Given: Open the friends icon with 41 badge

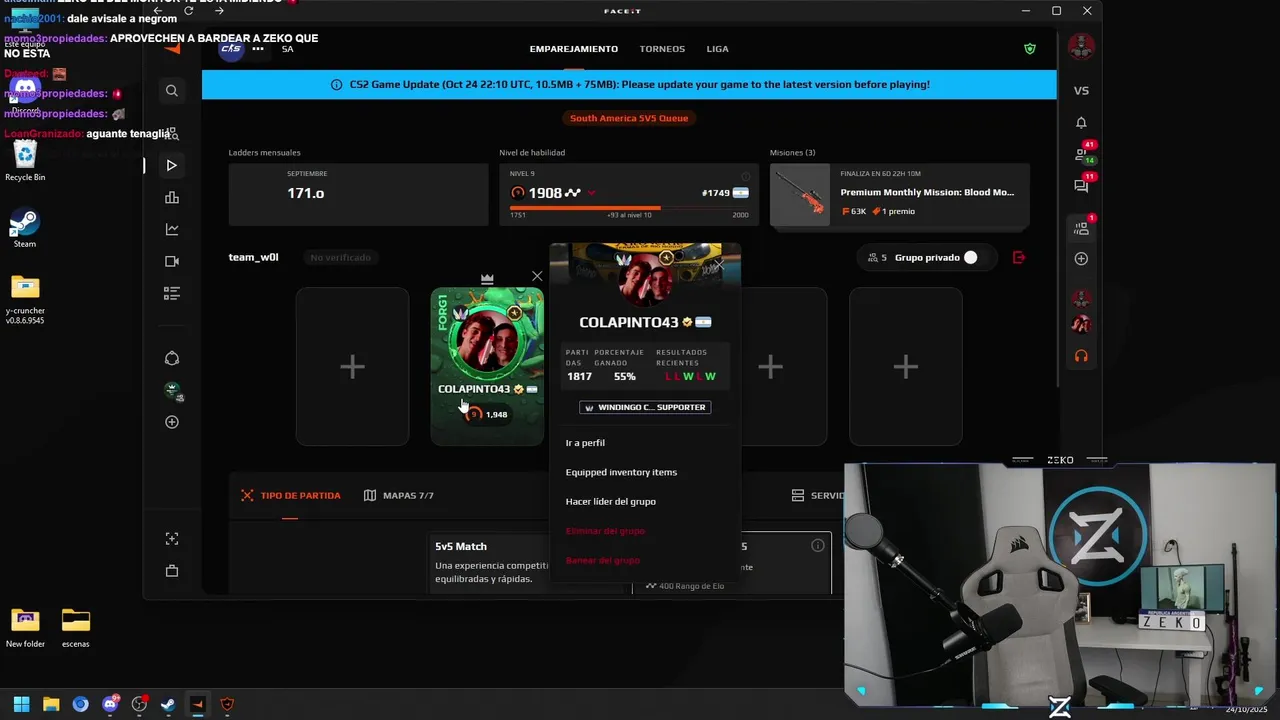Looking at the screenshot, I should [x=1083, y=153].
